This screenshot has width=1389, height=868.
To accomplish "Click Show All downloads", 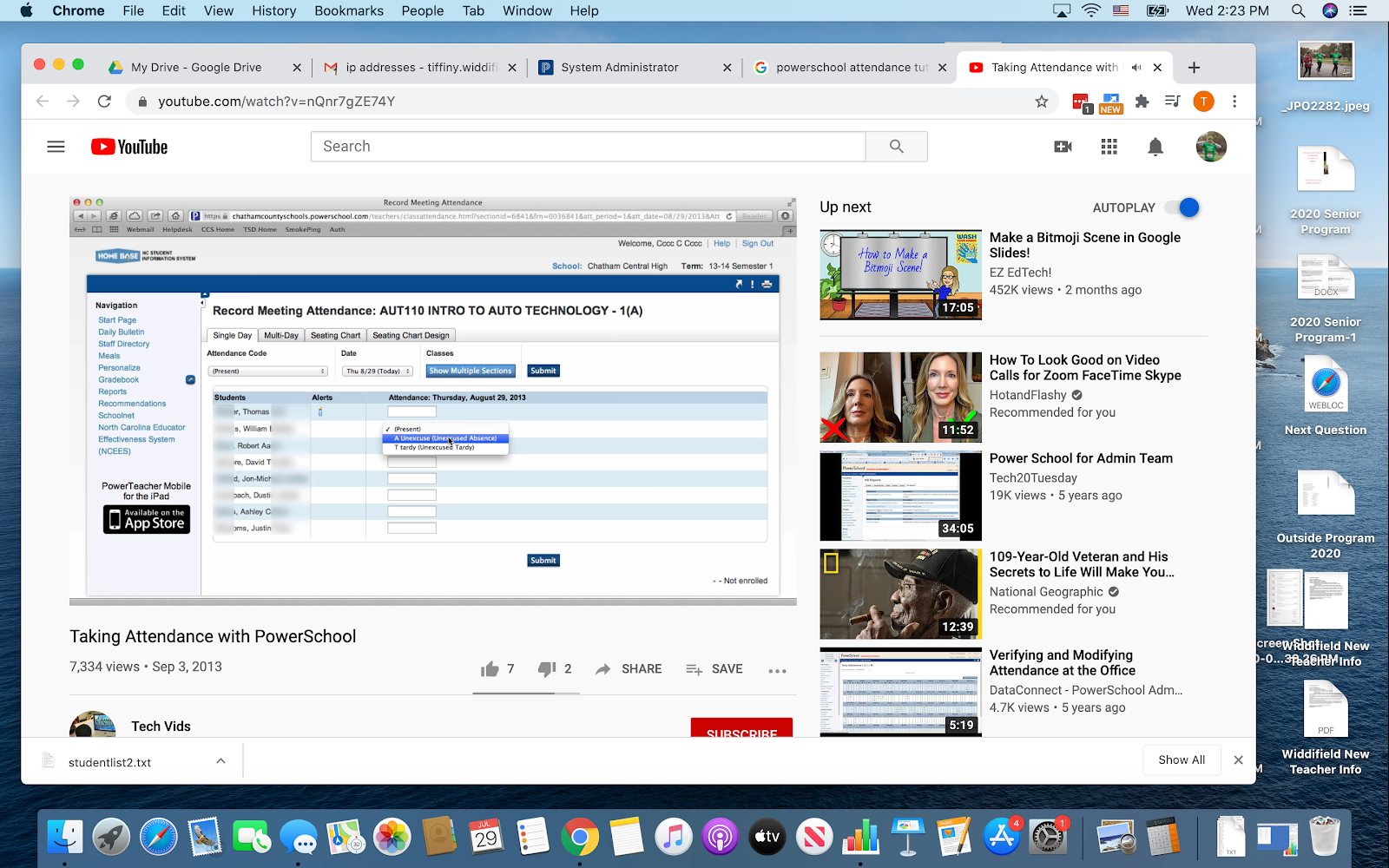I will [1182, 760].
